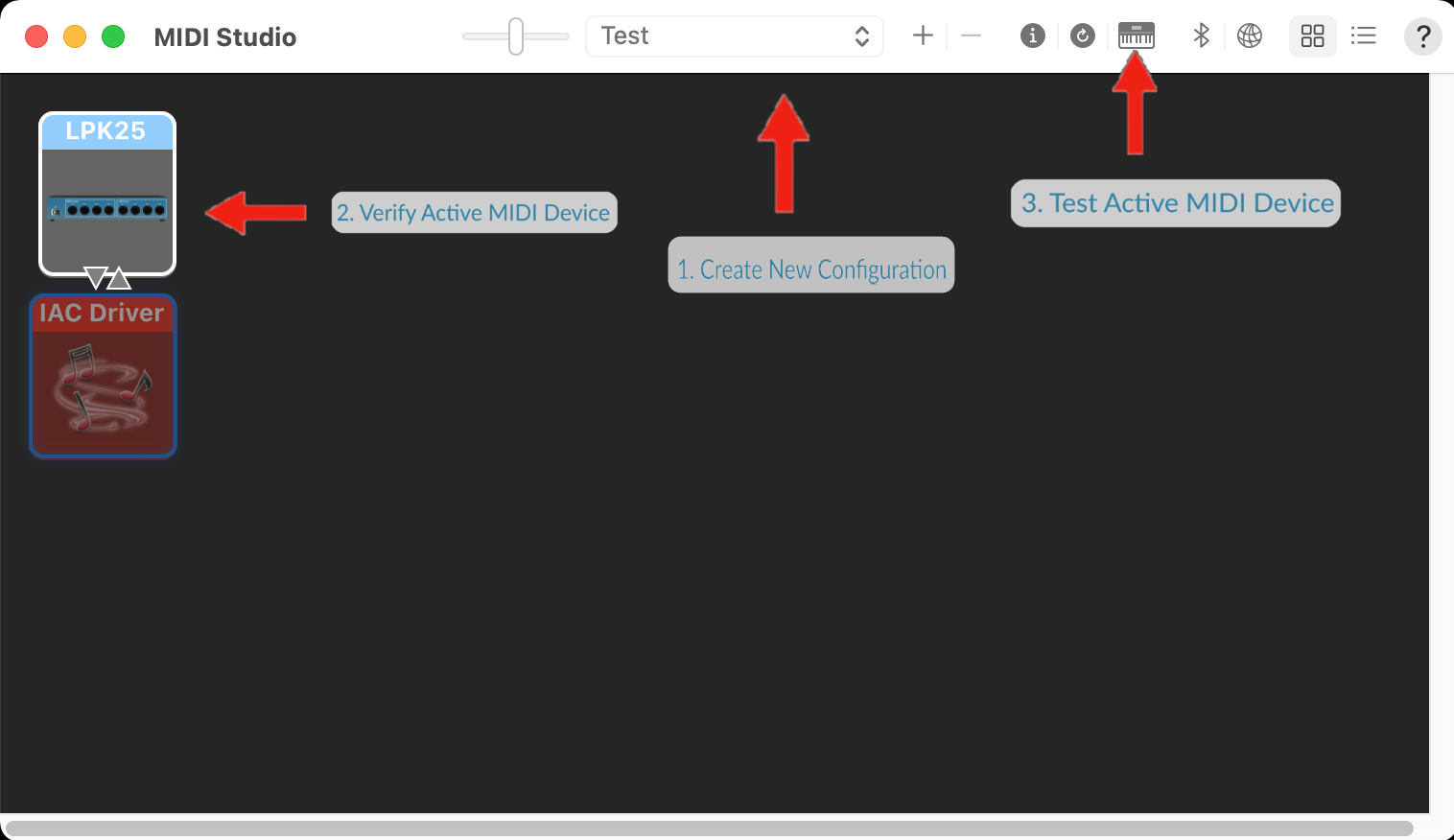The image size is (1454, 840).
Task: Adjust the device zoom slider
Action: tap(515, 35)
